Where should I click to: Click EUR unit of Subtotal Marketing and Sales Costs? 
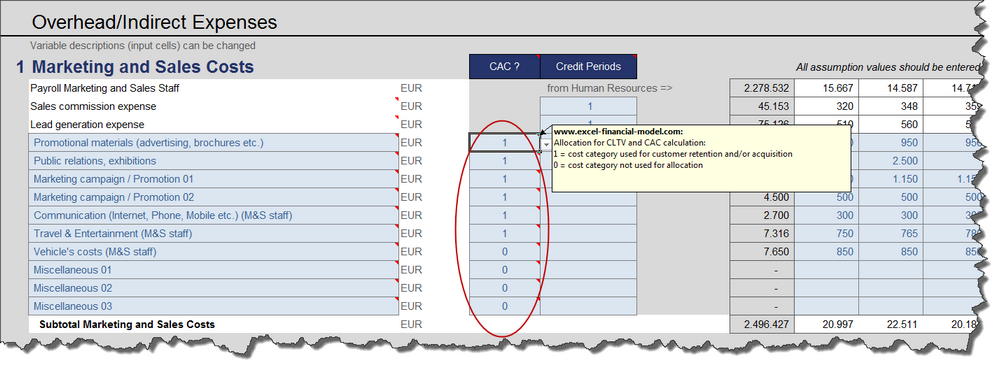coord(412,325)
